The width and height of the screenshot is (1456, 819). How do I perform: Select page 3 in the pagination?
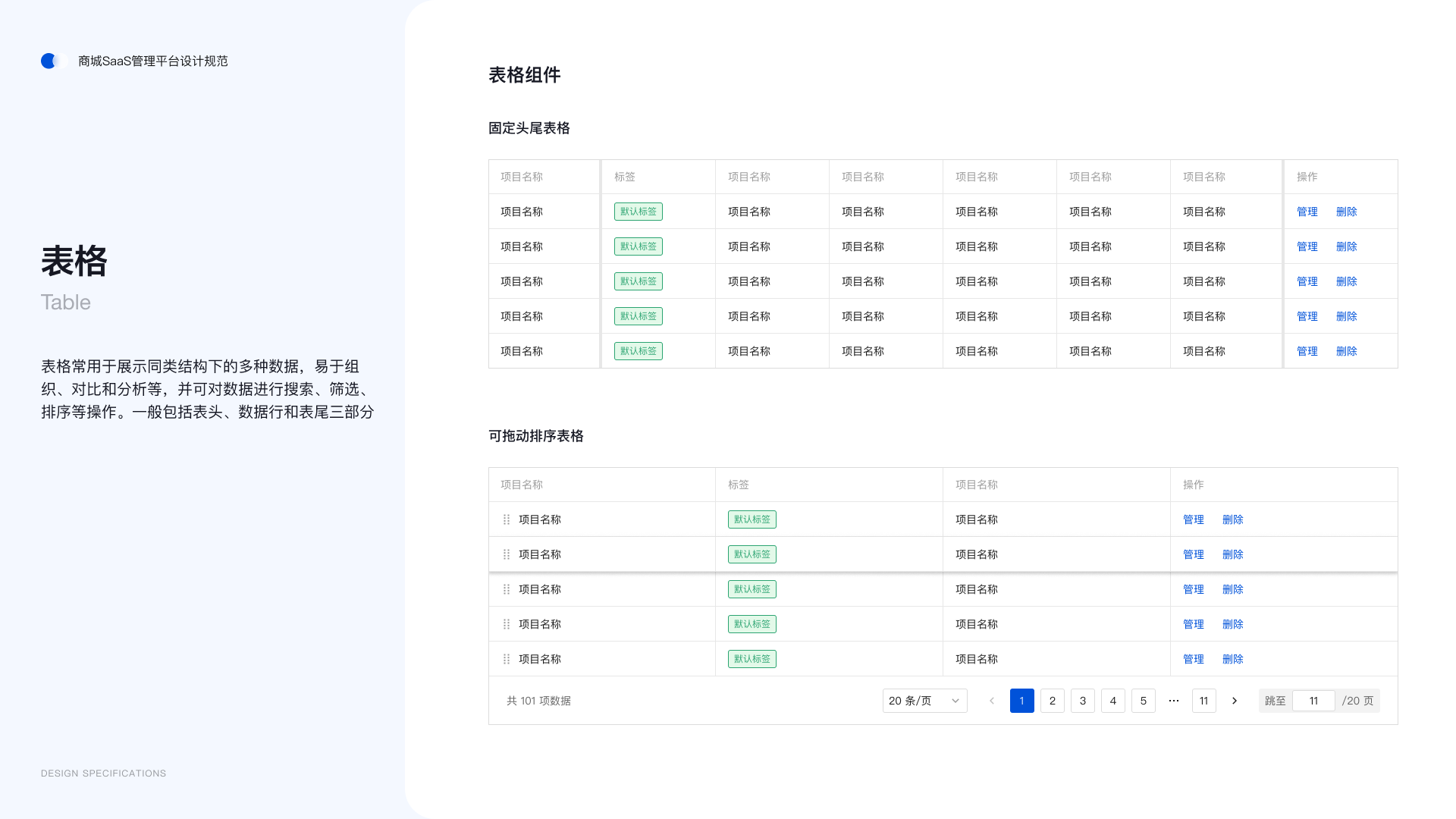1083,701
